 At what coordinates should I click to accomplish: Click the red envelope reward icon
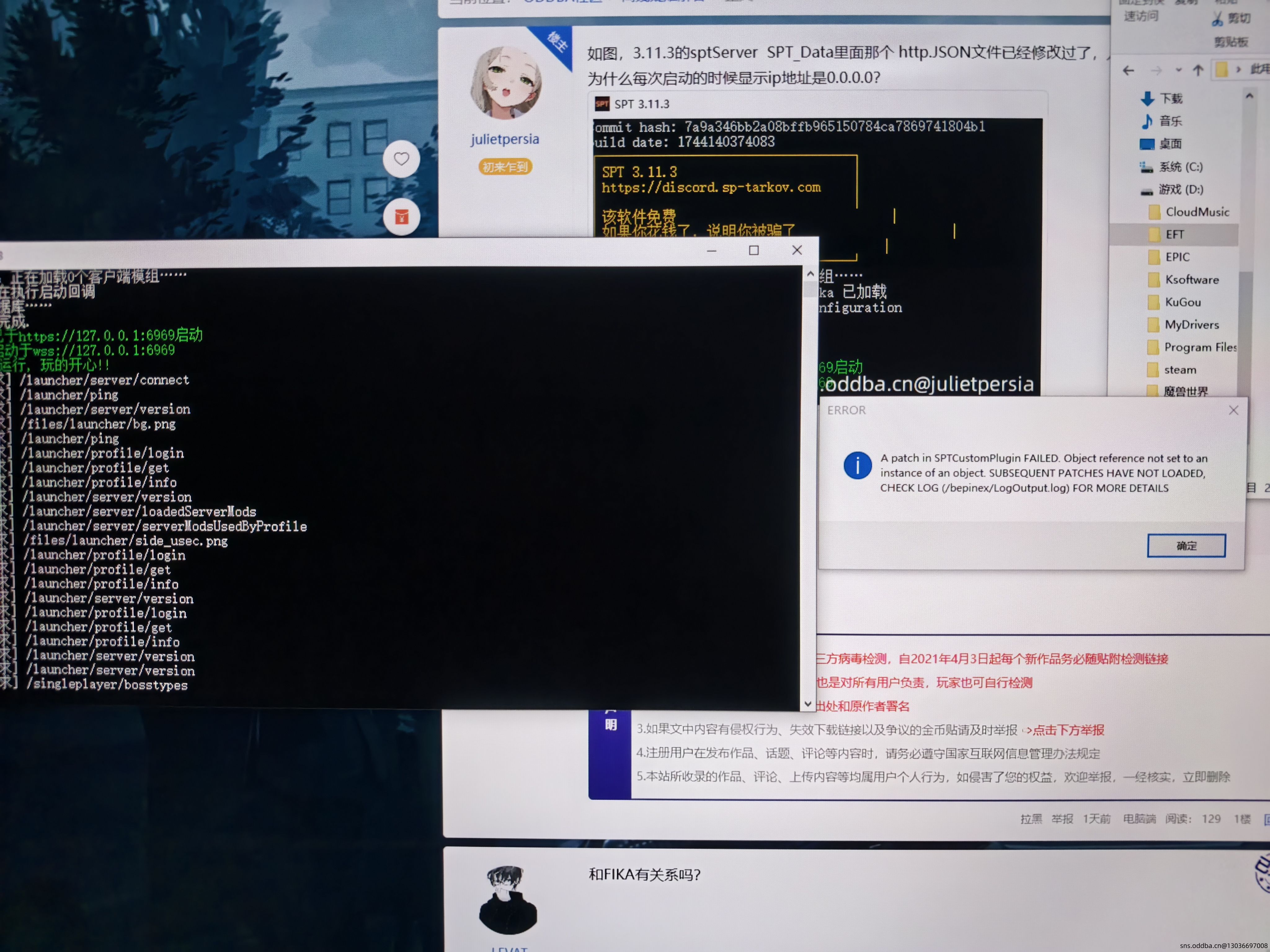pos(401,217)
